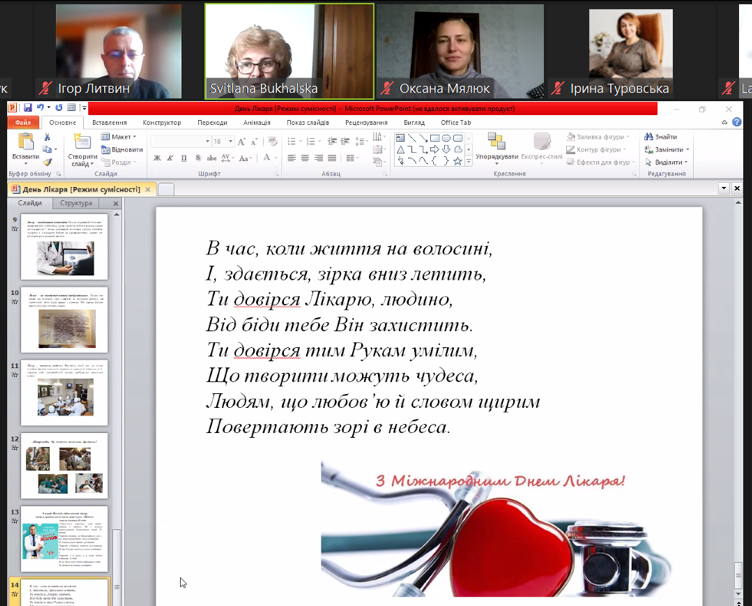Viewport: 752px width, 606px height.
Task: Select the Oval shape in shapes gallery
Action: (x=446, y=138)
